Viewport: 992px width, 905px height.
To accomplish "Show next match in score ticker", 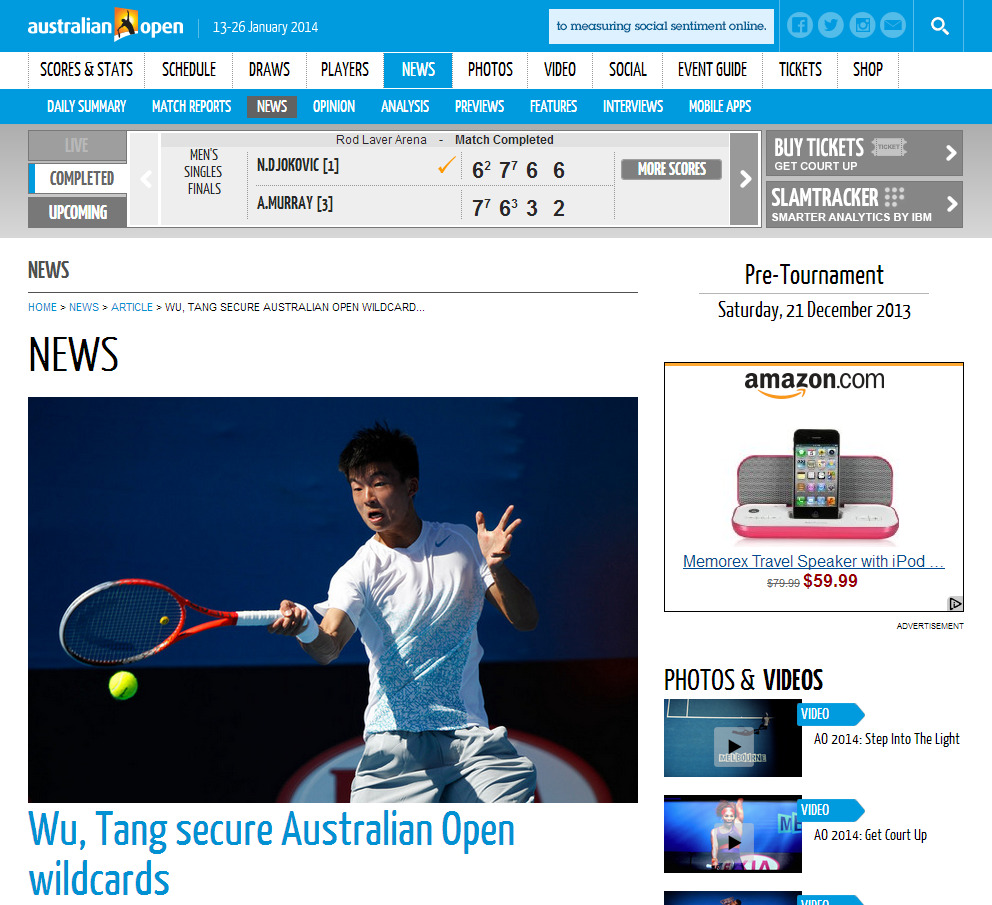I will point(745,179).
